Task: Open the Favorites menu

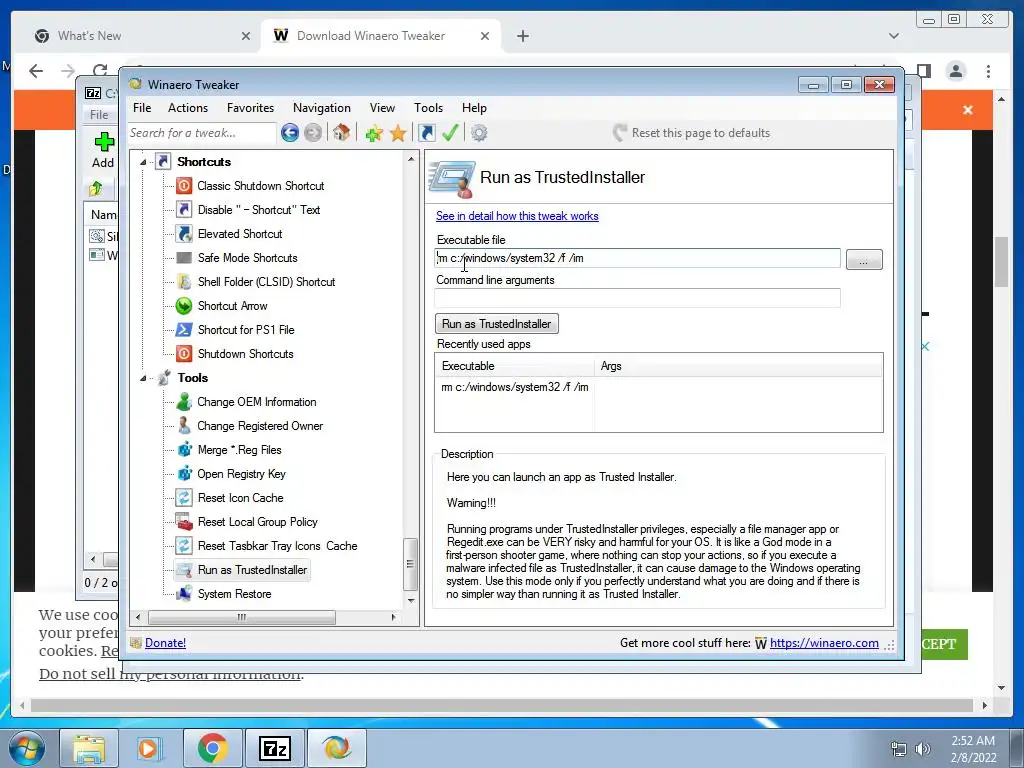Action: point(250,108)
